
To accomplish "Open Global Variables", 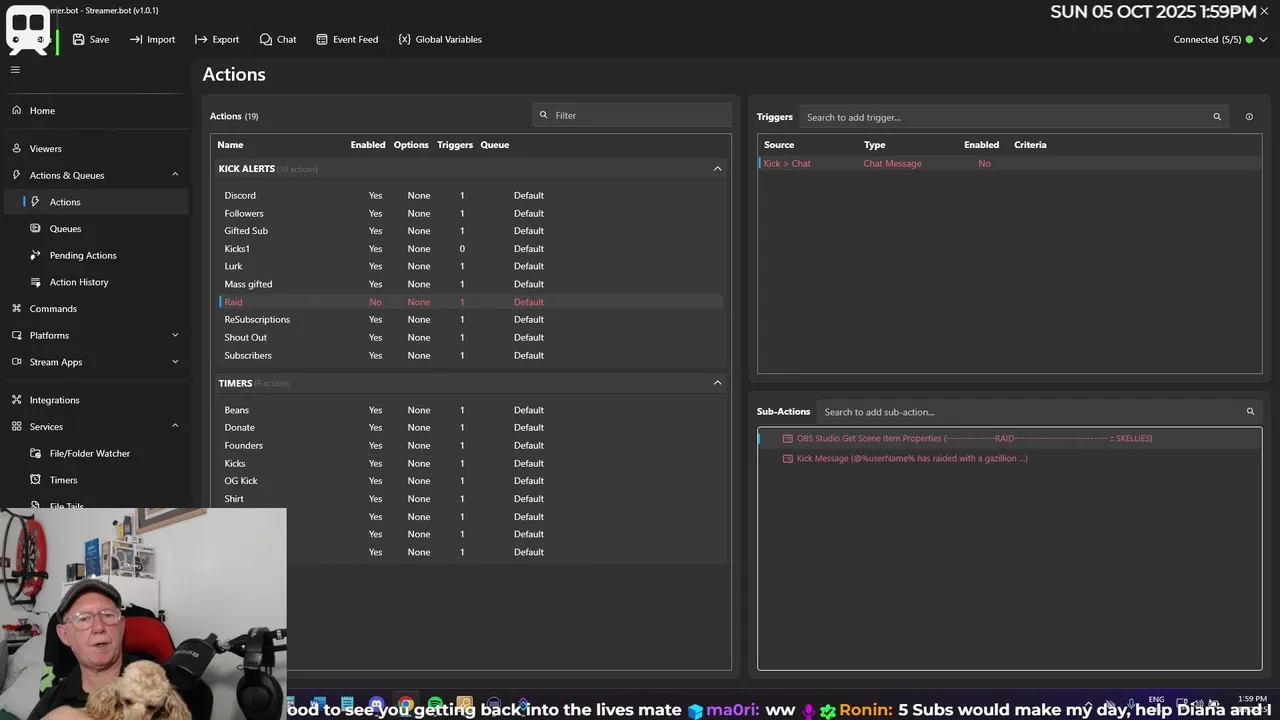I will (440, 39).
